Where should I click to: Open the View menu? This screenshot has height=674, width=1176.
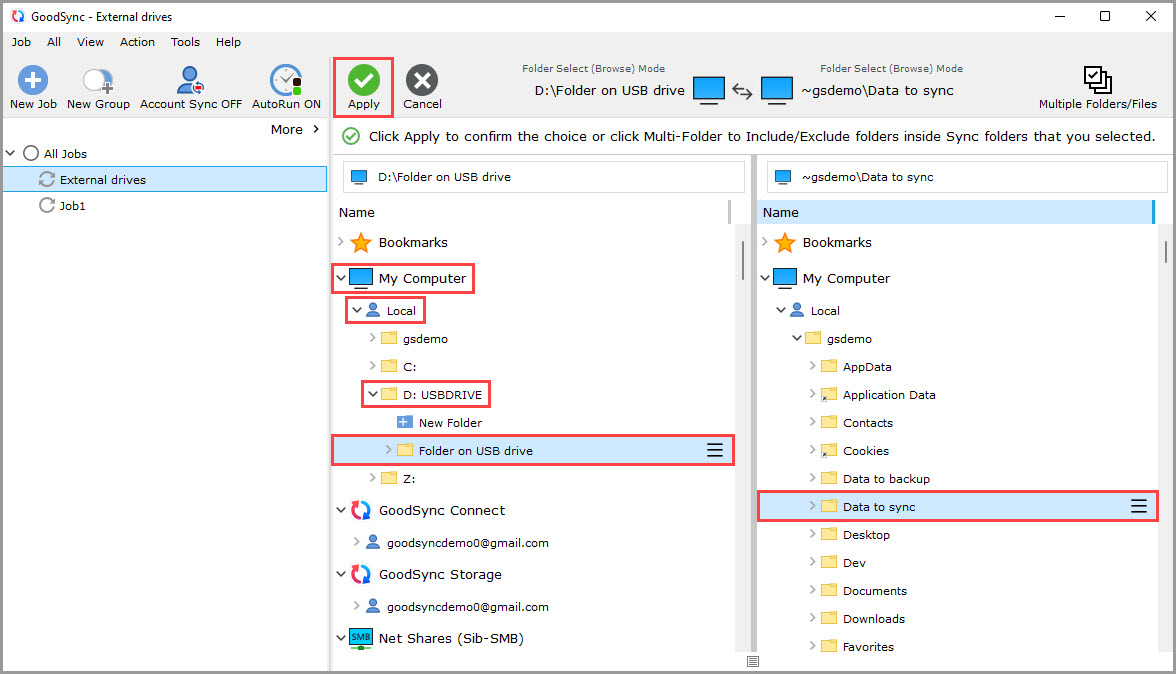pos(90,42)
